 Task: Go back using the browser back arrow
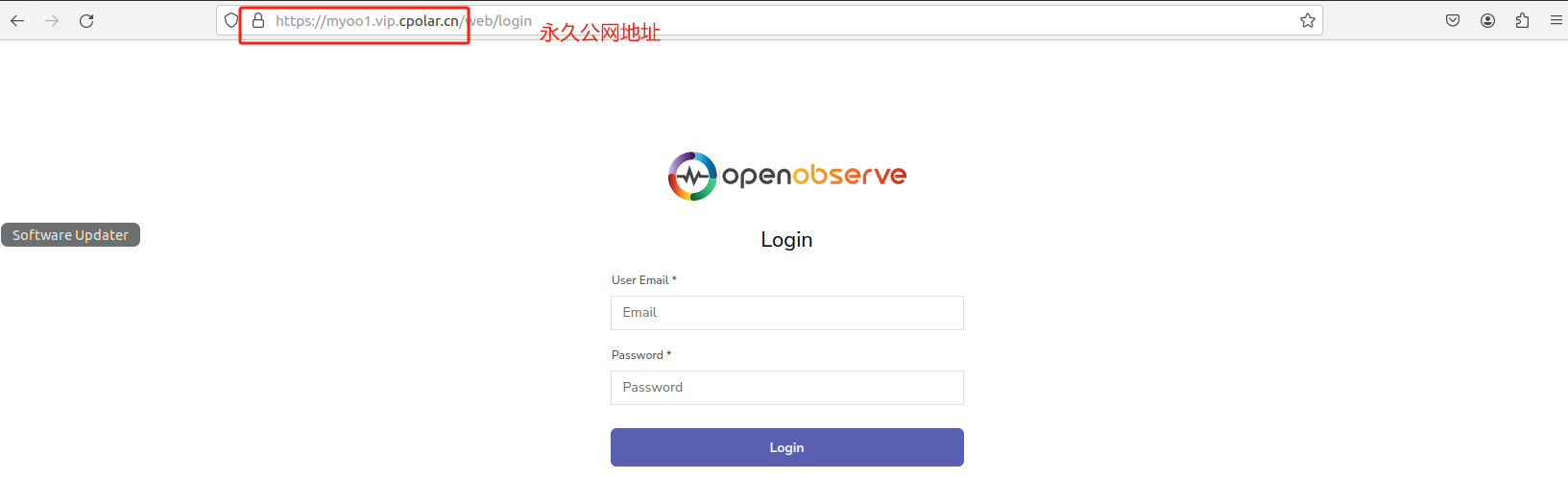point(17,20)
